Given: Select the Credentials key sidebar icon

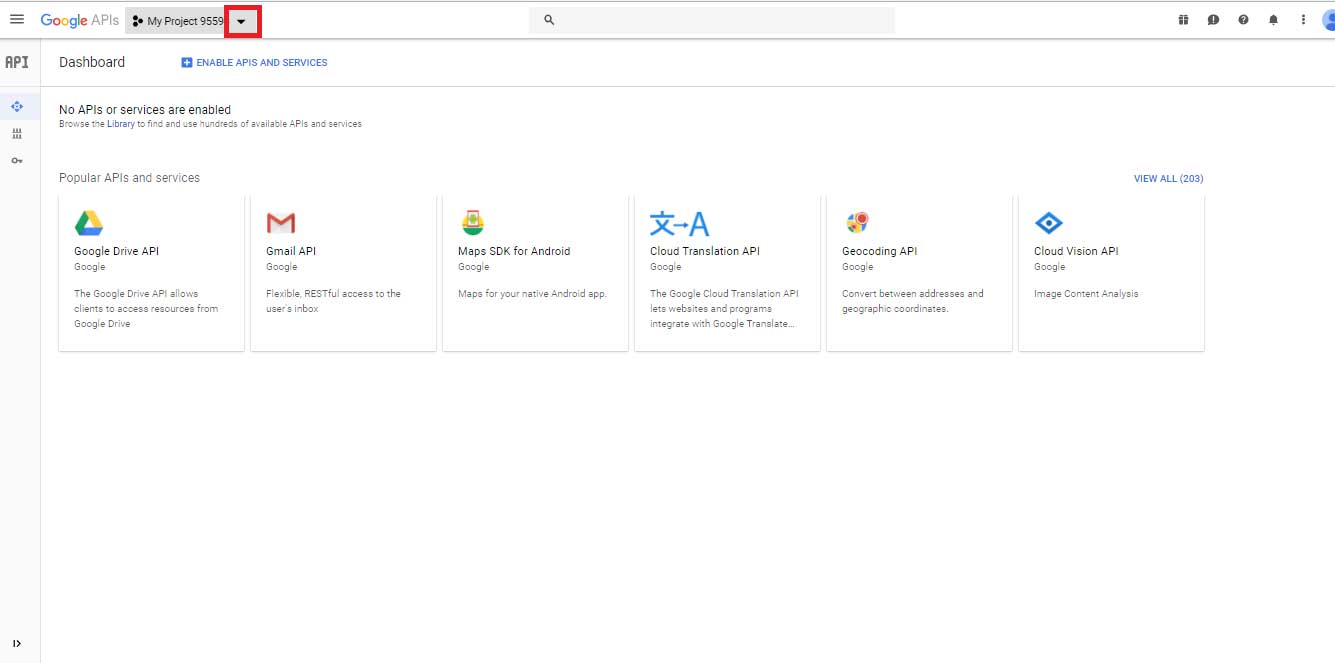Looking at the screenshot, I should point(17,160).
